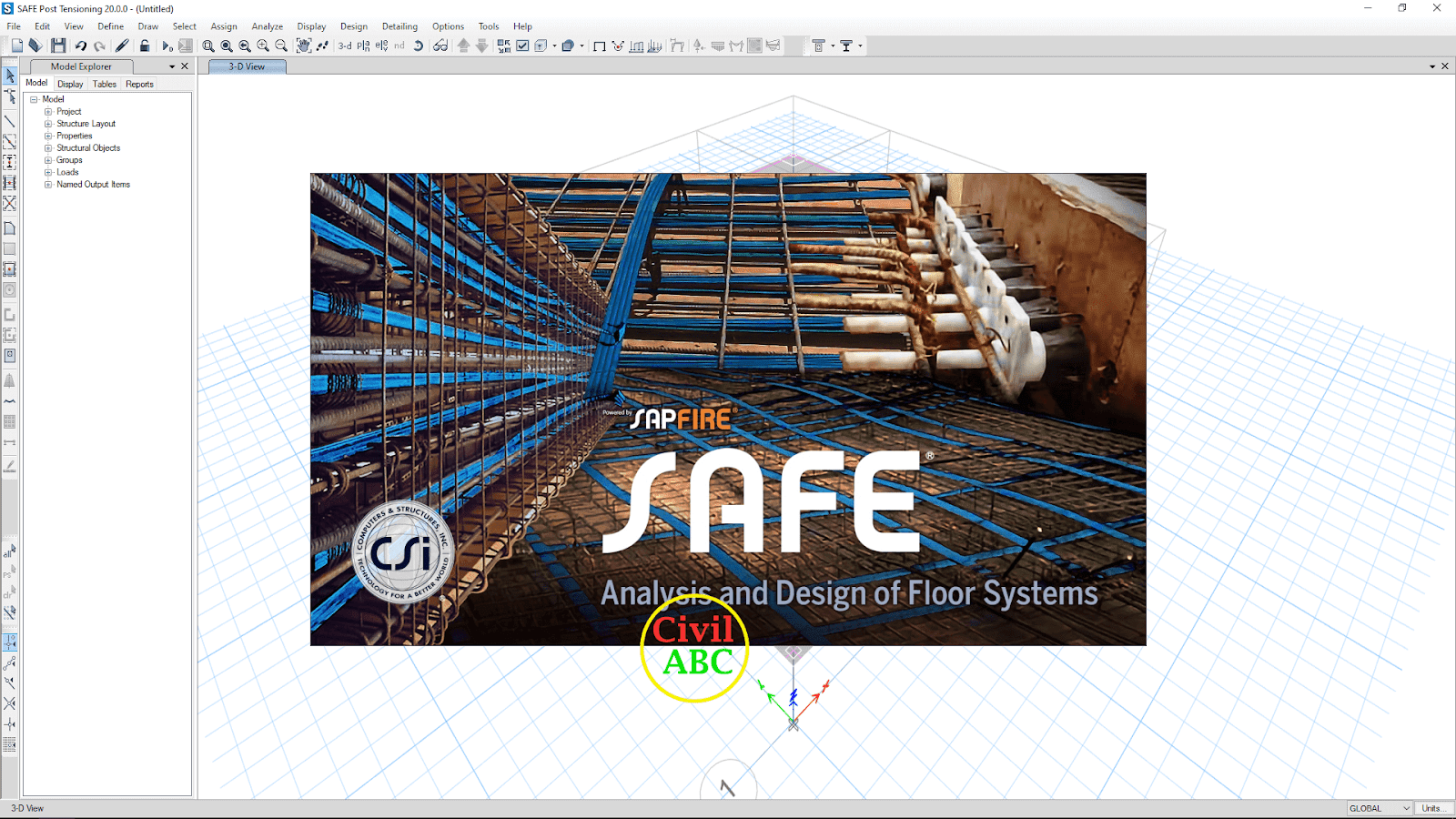Open the Model Explorer panel options arrow

coord(172,66)
